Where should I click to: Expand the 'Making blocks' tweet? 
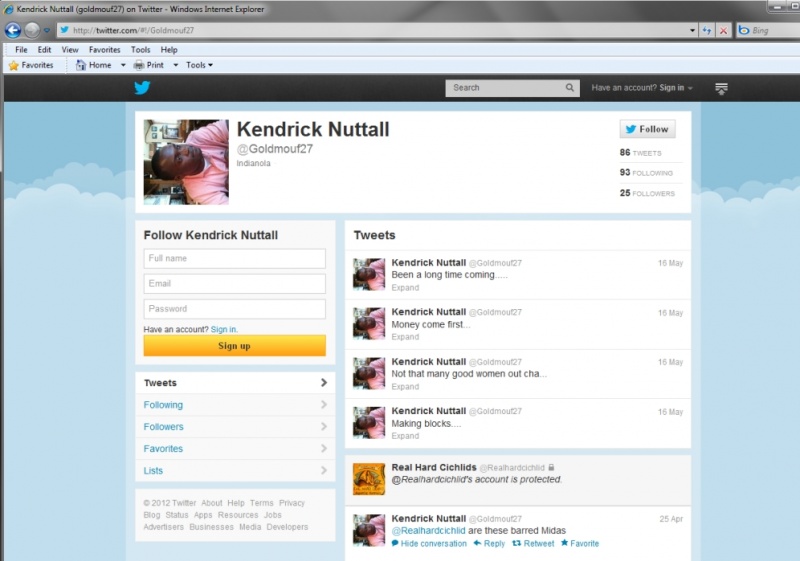405,436
